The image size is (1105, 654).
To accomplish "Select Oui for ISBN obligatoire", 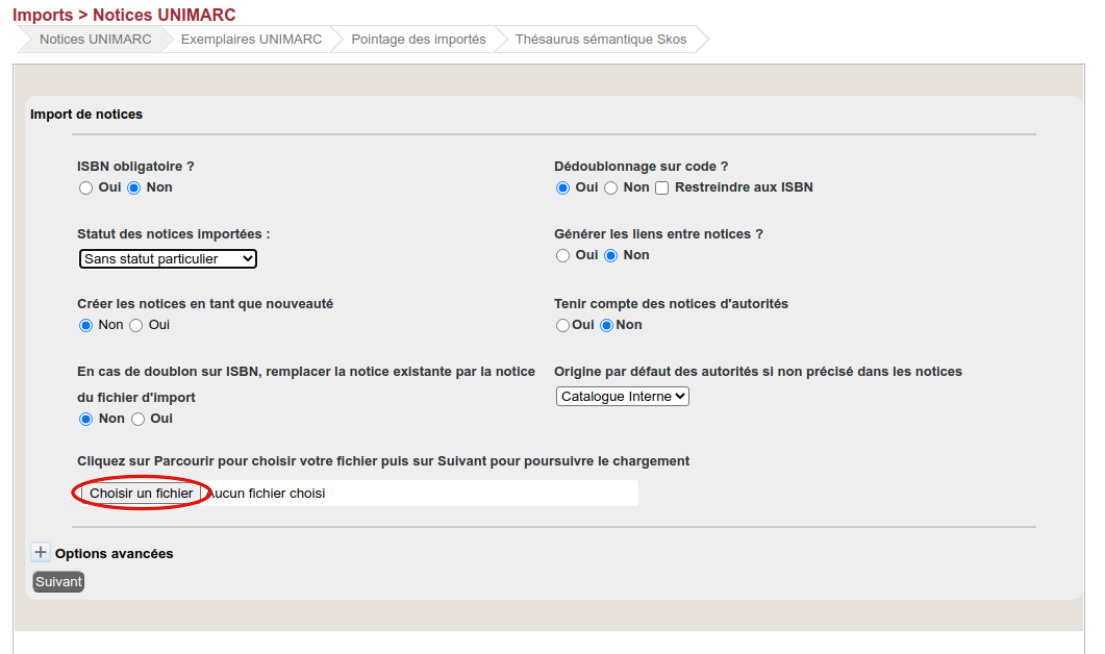I will (86, 188).
